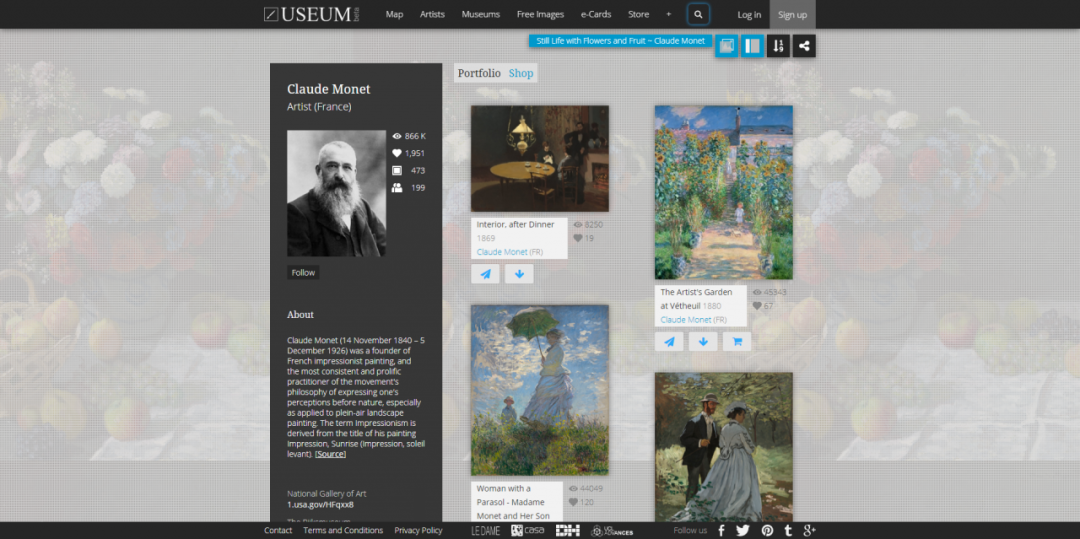Screen dimensions: 1080x539
Task: Open the sort order icon button
Action: (x=778, y=46)
